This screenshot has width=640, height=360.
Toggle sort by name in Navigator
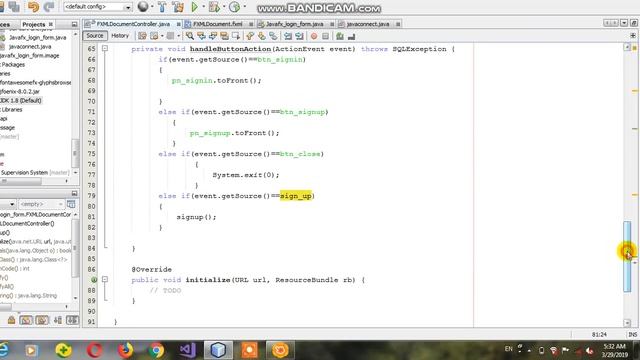pos(58,320)
